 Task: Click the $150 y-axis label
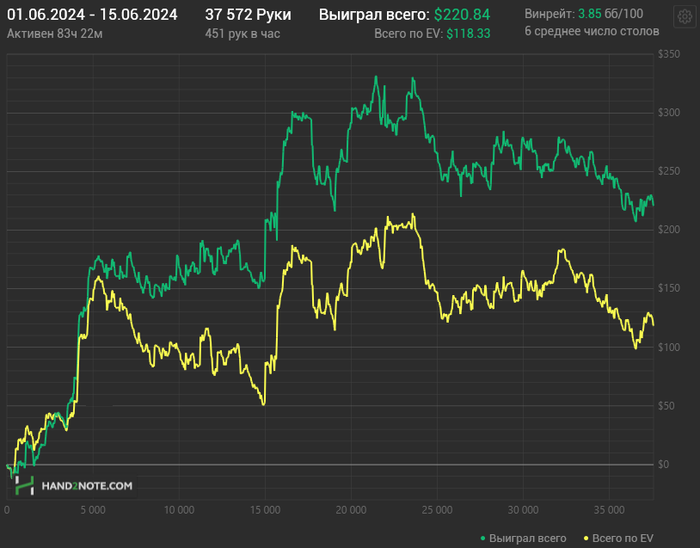pos(669,288)
